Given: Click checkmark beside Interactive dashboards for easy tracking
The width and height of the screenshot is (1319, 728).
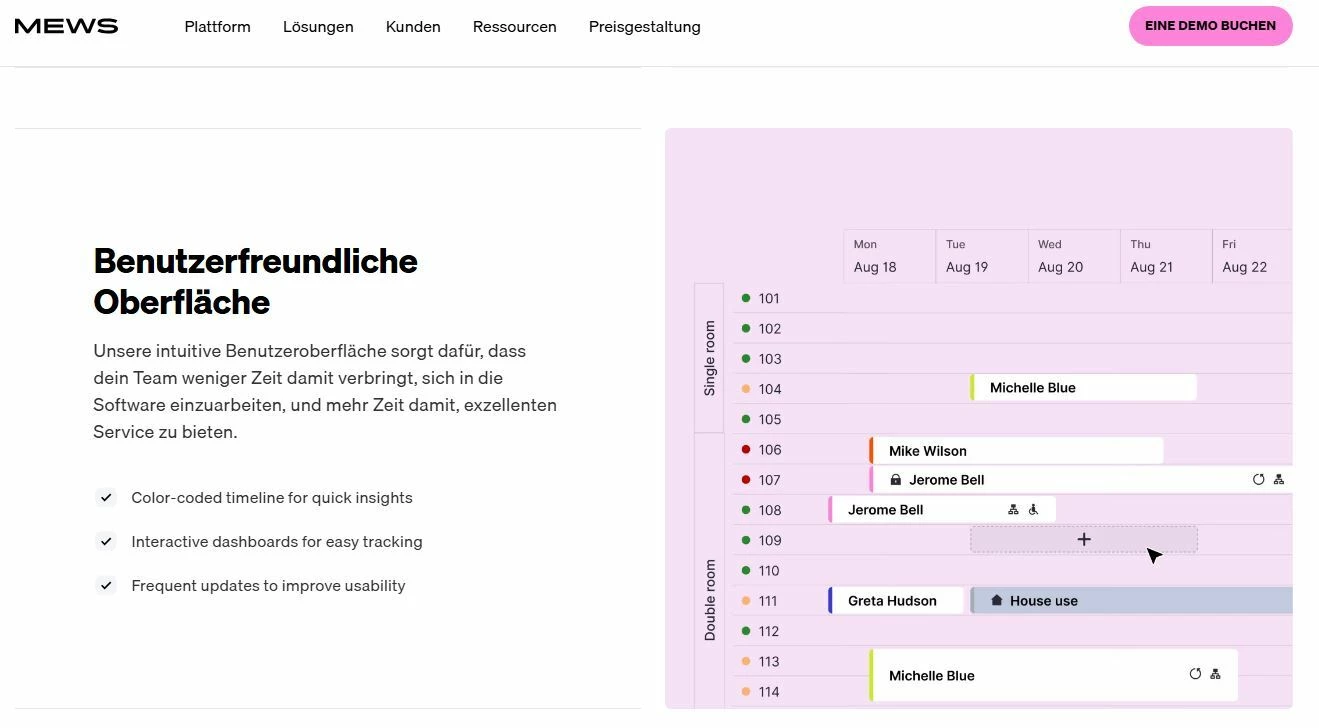Looking at the screenshot, I should point(106,542).
